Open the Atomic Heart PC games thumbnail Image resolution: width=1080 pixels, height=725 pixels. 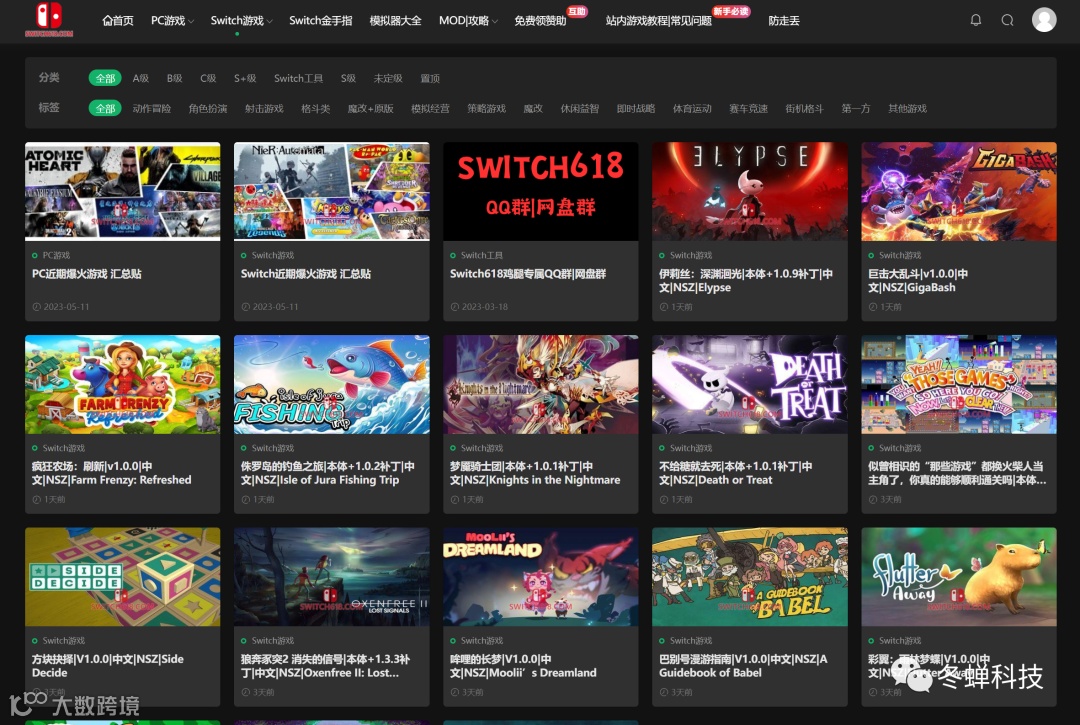point(123,191)
